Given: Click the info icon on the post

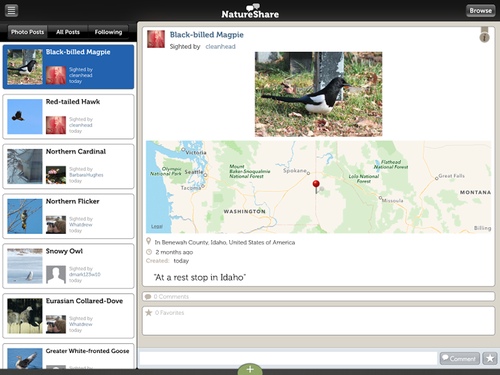Looking at the screenshot, I should [x=484, y=38].
